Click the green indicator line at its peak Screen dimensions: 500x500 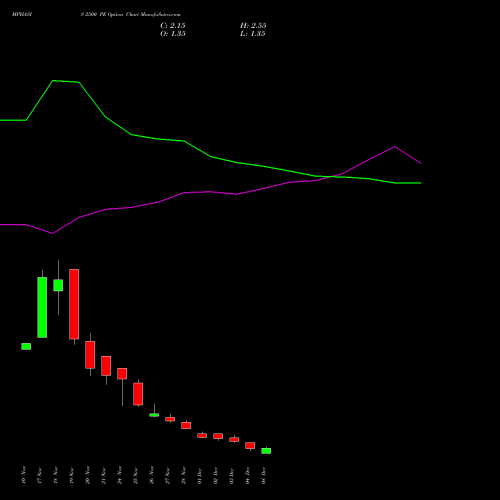(53, 81)
